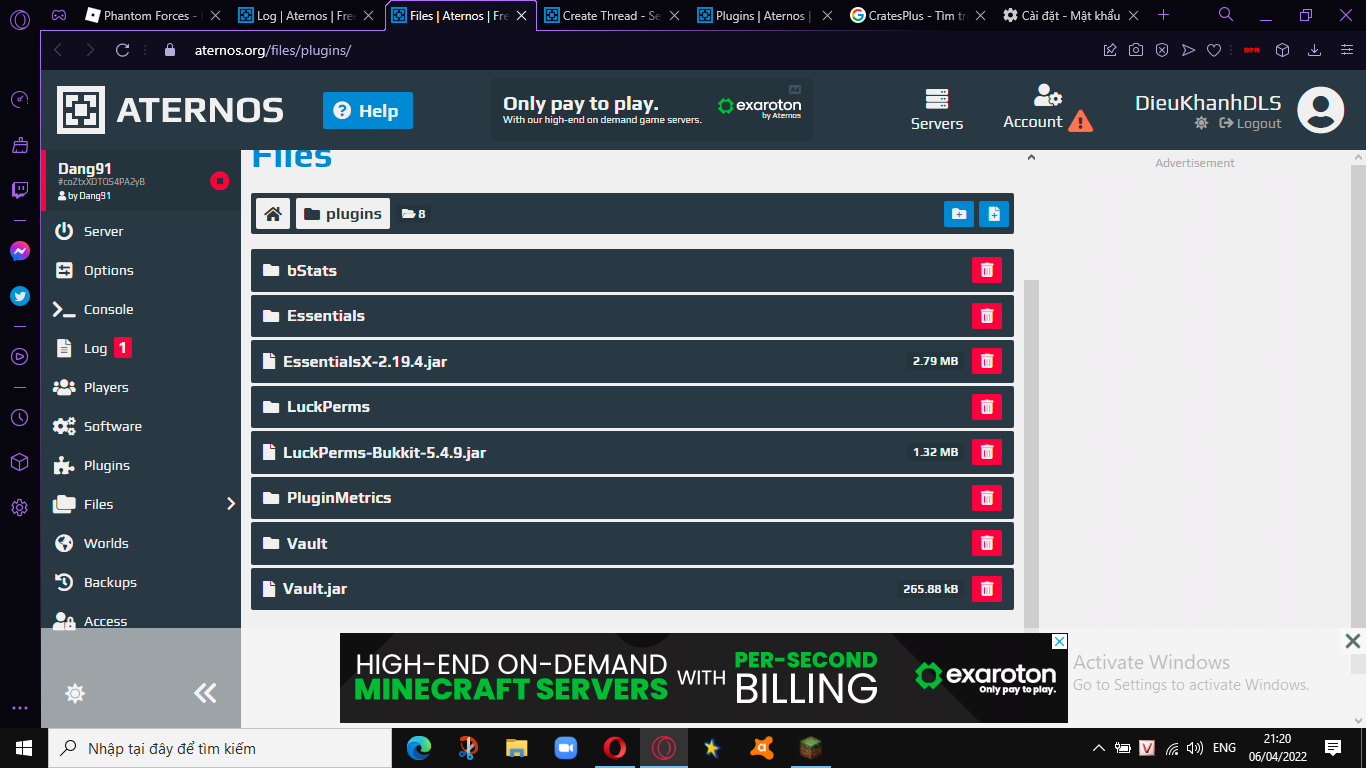
Task: Open the Opera sidebar player icon
Action: tap(20, 356)
